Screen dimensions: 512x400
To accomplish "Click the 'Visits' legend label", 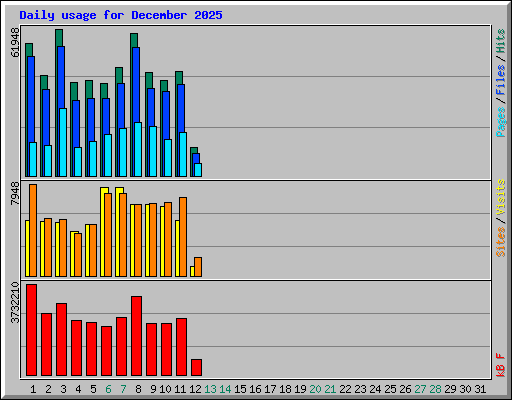I will [500, 197].
